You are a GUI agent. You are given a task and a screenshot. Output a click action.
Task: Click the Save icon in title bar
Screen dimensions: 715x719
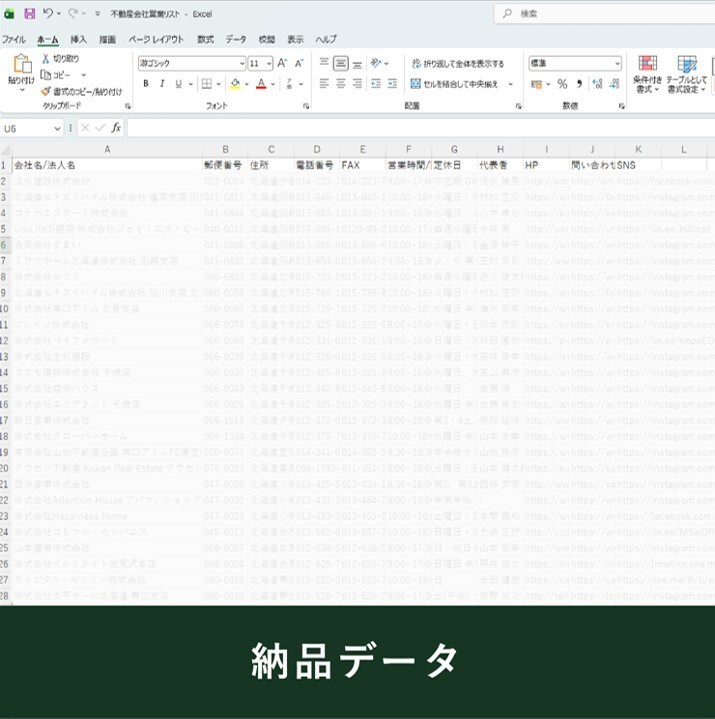coord(30,14)
